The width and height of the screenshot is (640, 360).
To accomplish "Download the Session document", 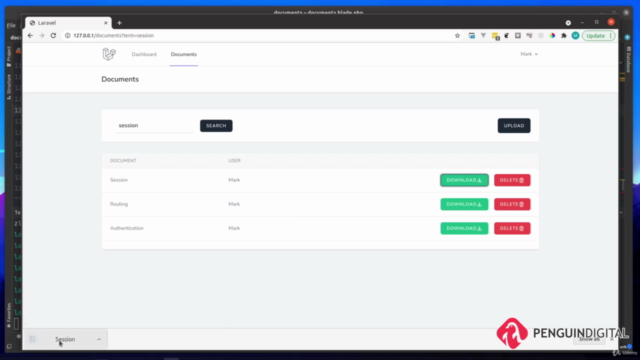I will (464, 180).
